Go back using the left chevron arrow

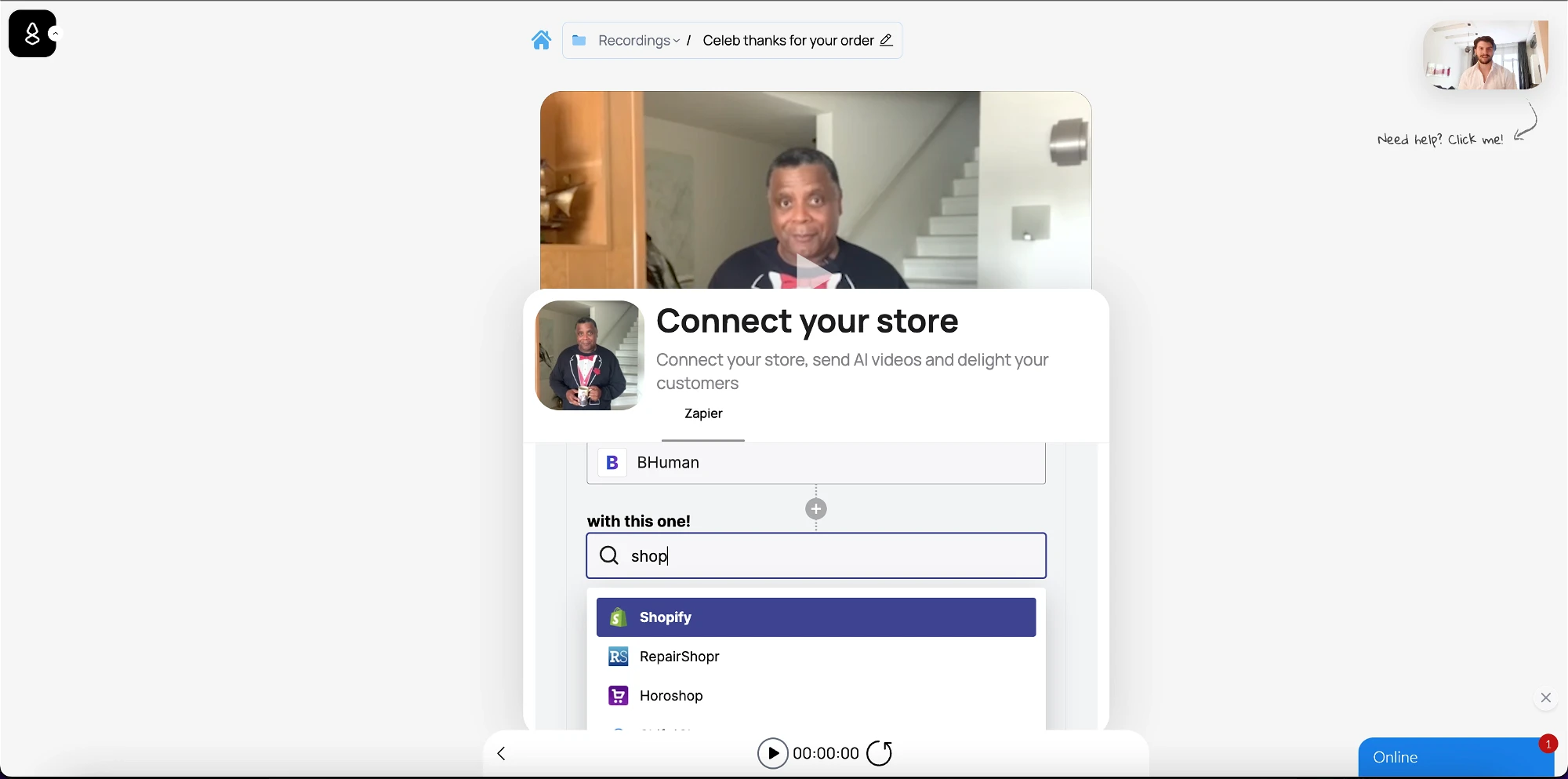pyautogui.click(x=502, y=754)
